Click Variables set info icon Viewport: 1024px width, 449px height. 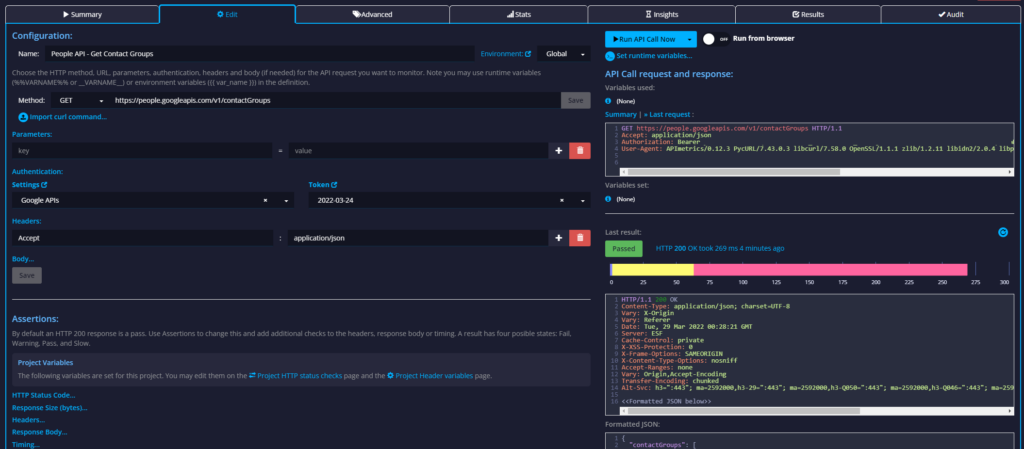tap(608, 198)
